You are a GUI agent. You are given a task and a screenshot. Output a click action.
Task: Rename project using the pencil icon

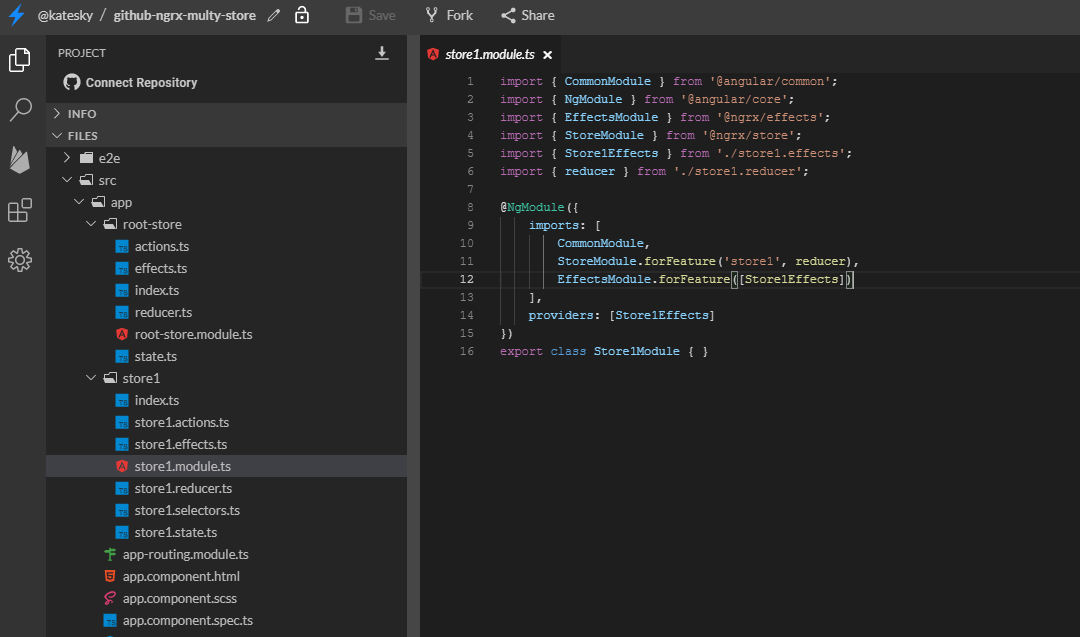[x=273, y=15]
